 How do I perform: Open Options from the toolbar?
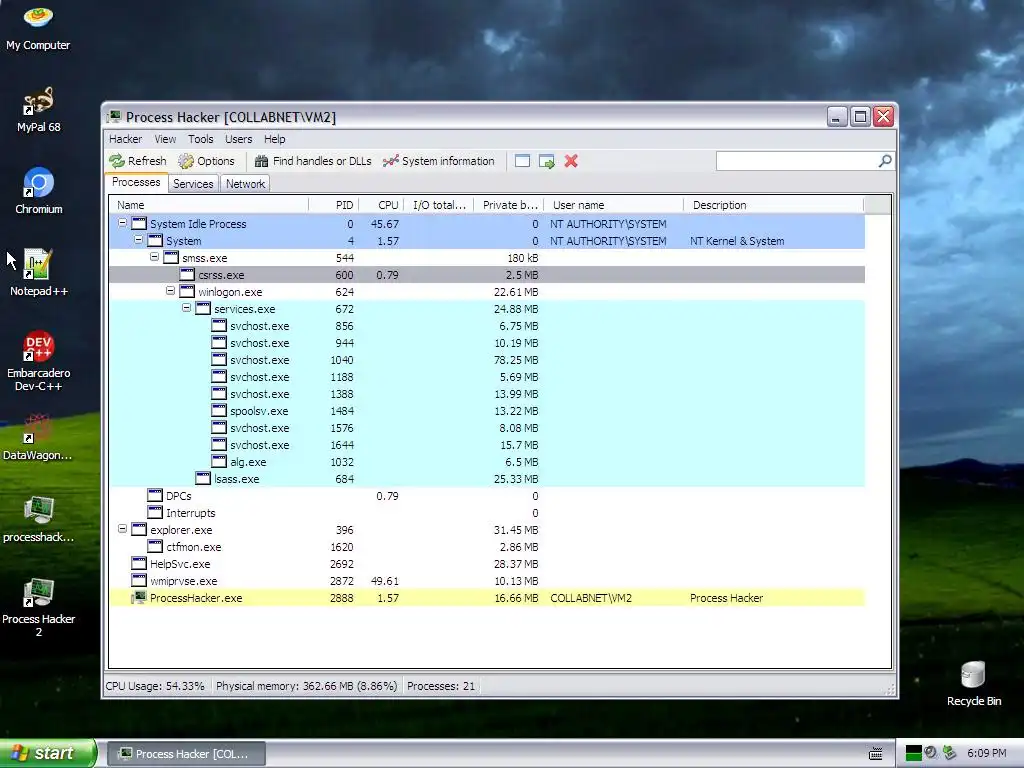pyautogui.click(x=206, y=161)
